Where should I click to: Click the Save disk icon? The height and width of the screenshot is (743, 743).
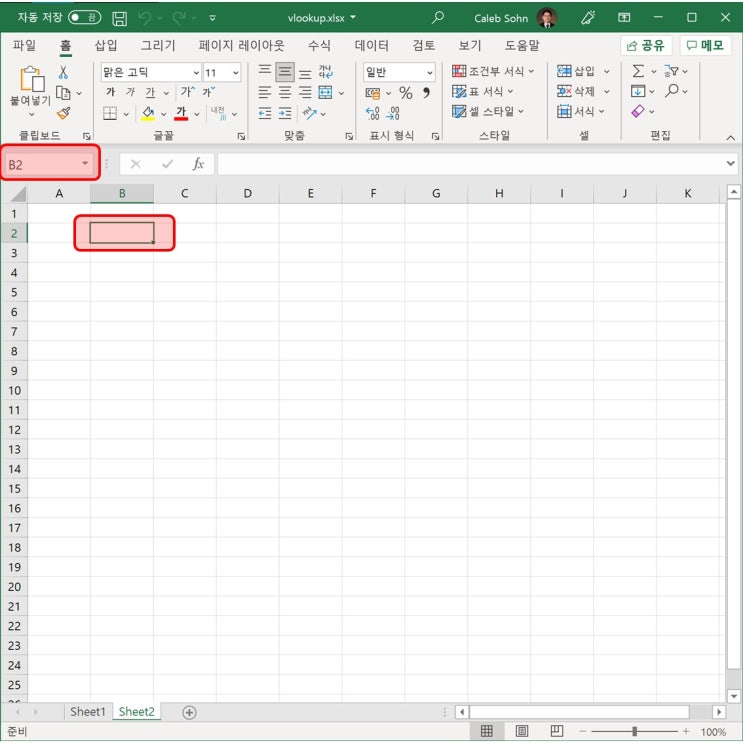pos(119,18)
